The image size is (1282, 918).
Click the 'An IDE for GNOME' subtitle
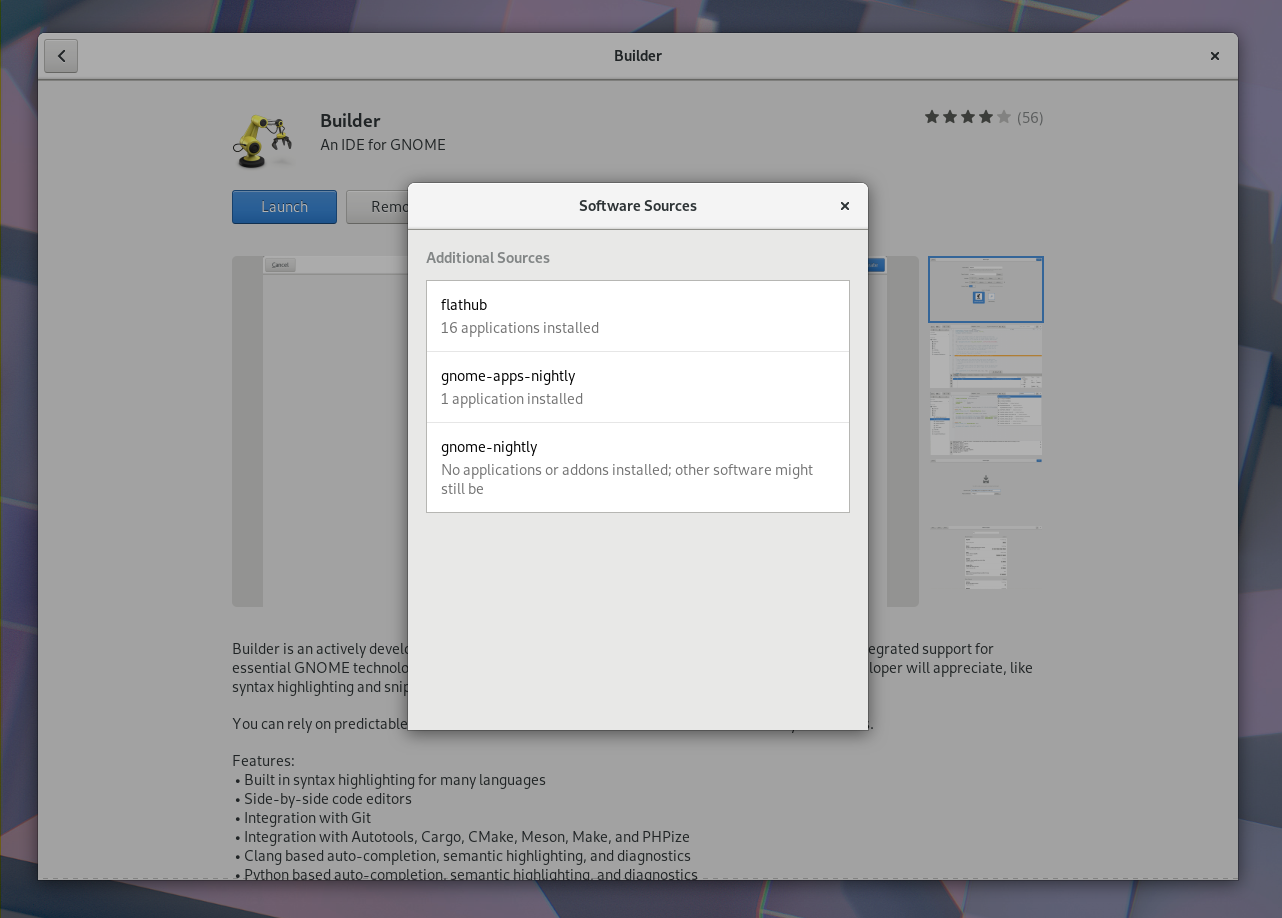coord(383,145)
